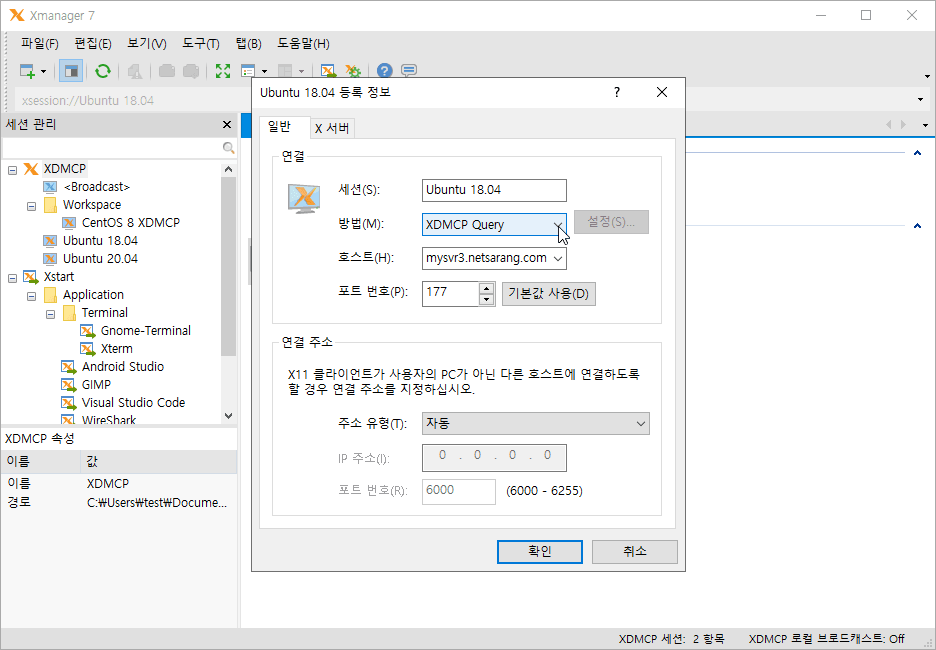
Task: Open the view mode dropdown arrow
Action: 264,72
